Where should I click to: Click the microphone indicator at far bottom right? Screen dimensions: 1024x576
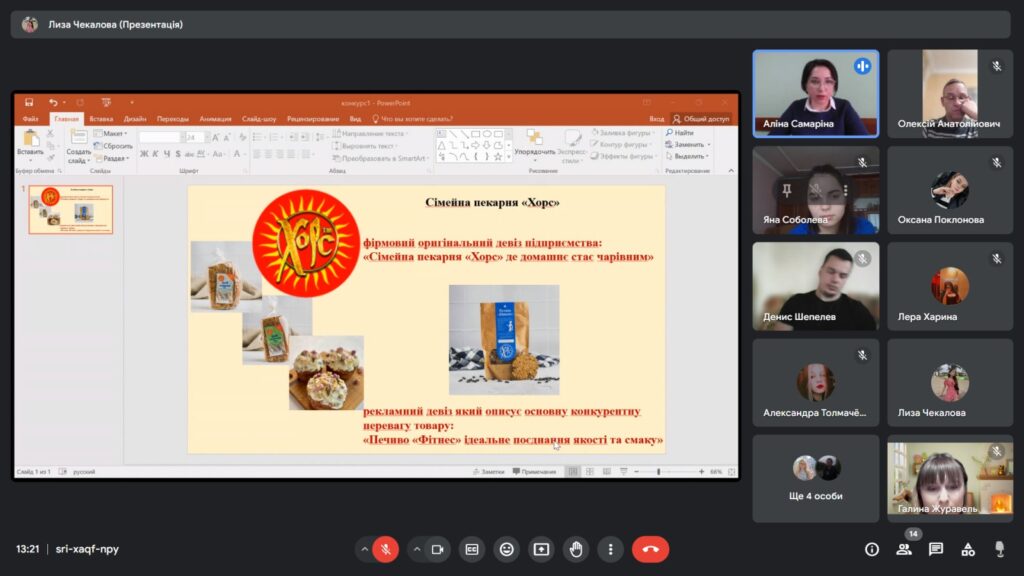point(999,549)
